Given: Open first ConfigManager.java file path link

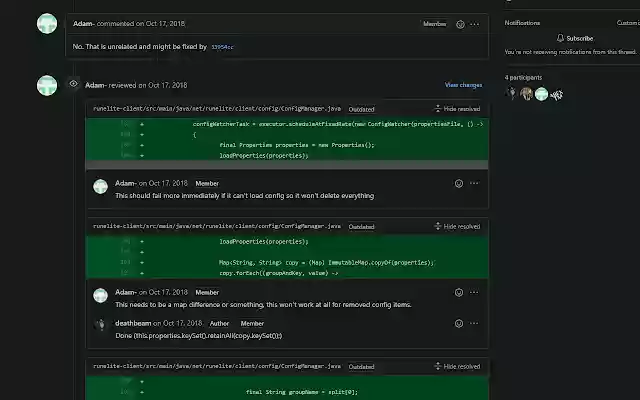Looking at the screenshot, I should coord(217,109).
